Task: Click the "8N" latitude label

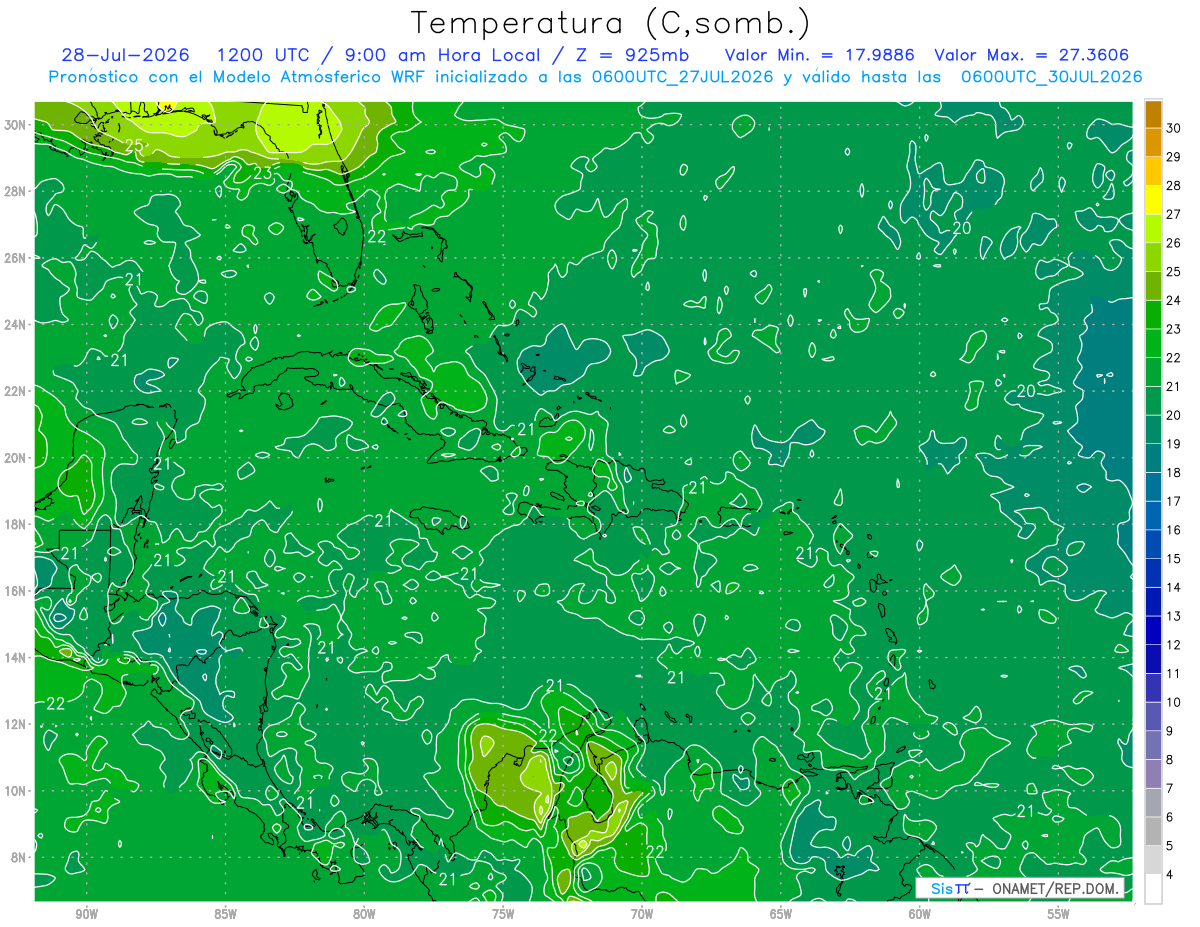Action: [20, 857]
